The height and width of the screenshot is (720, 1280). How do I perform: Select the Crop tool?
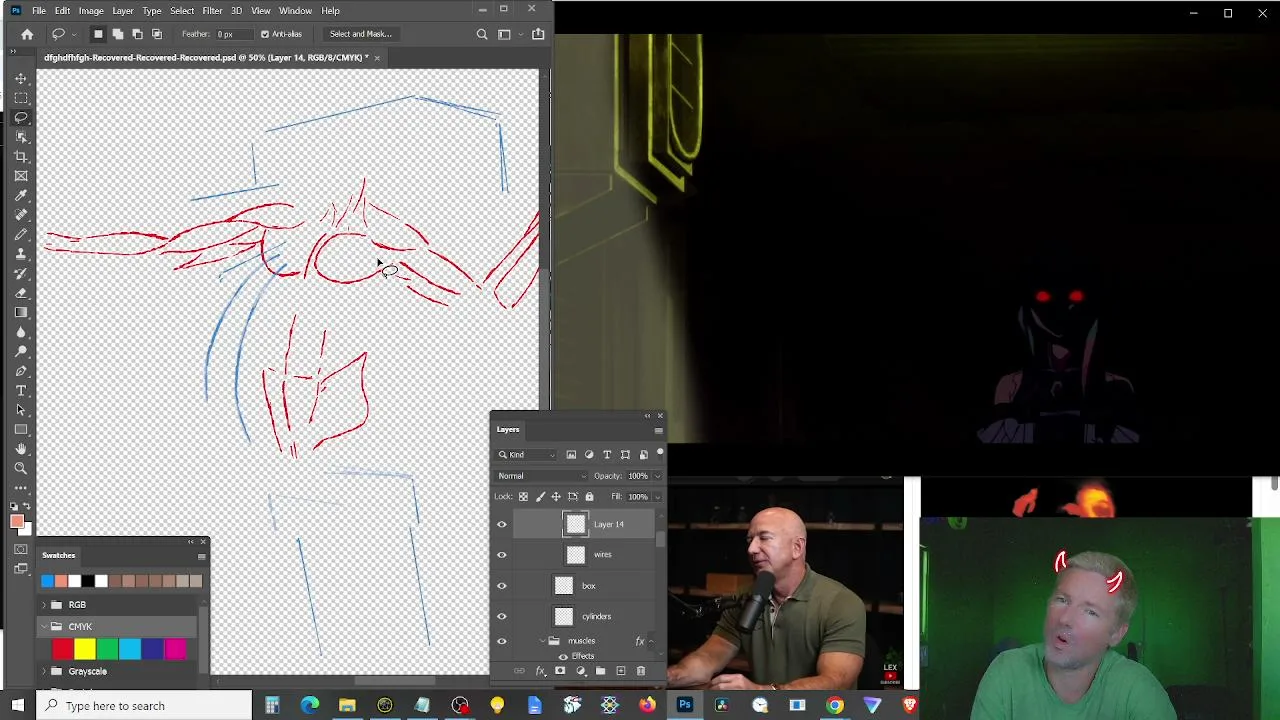(x=21, y=156)
